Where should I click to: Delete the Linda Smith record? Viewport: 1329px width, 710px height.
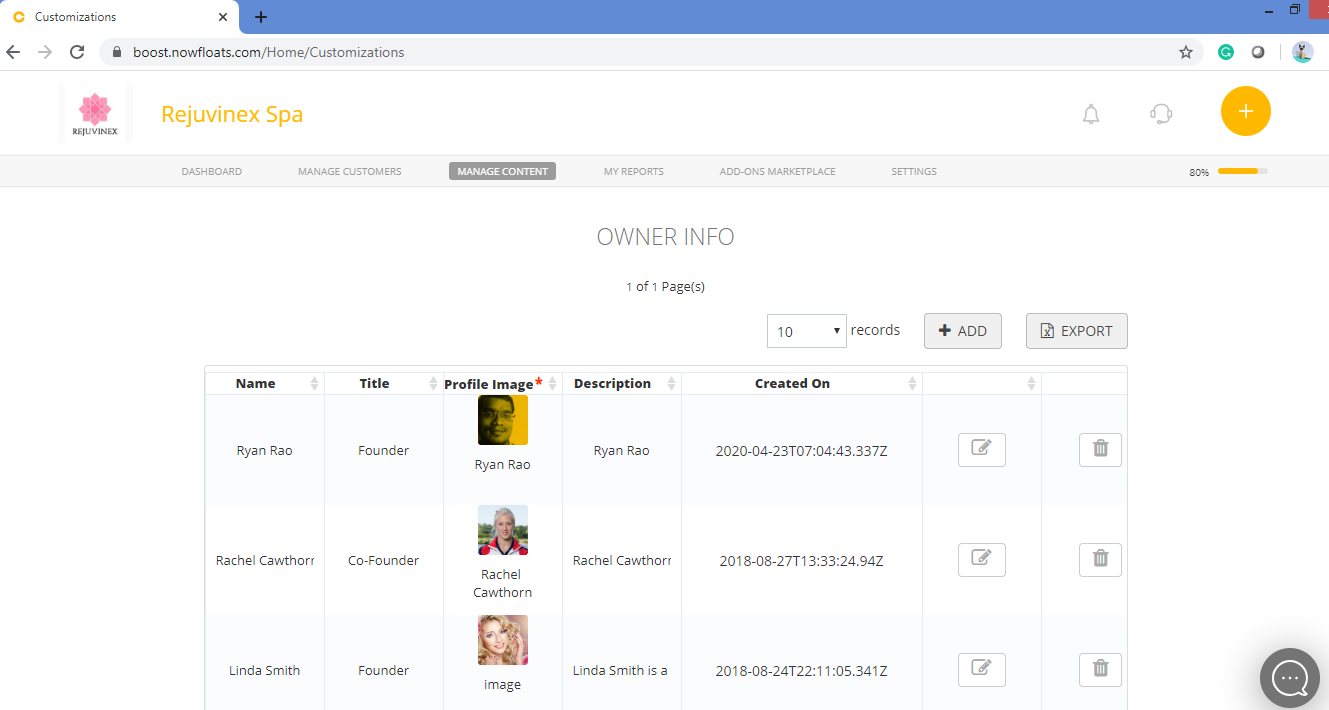coord(1100,670)
